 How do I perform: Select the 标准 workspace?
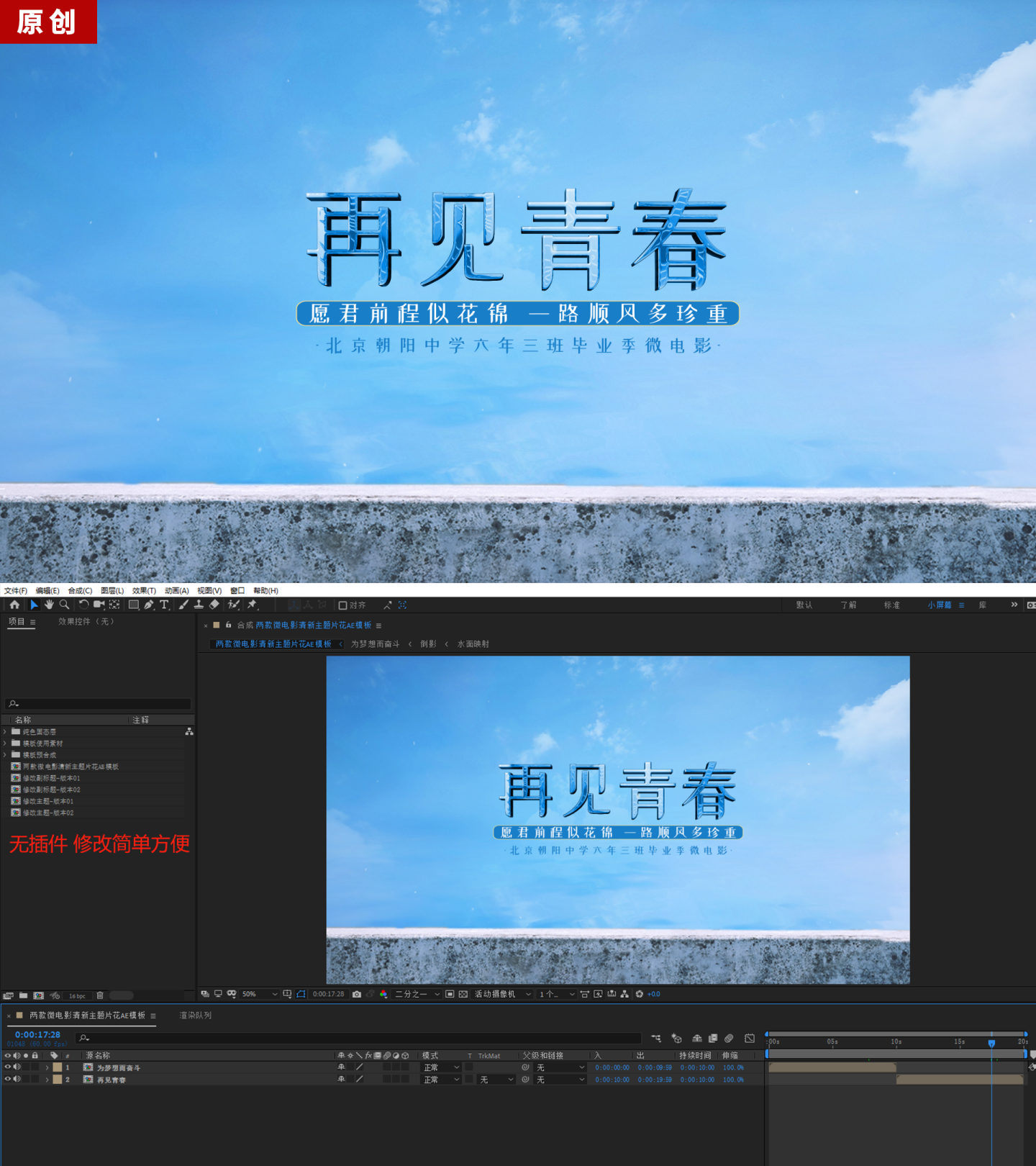coord(892,605)
